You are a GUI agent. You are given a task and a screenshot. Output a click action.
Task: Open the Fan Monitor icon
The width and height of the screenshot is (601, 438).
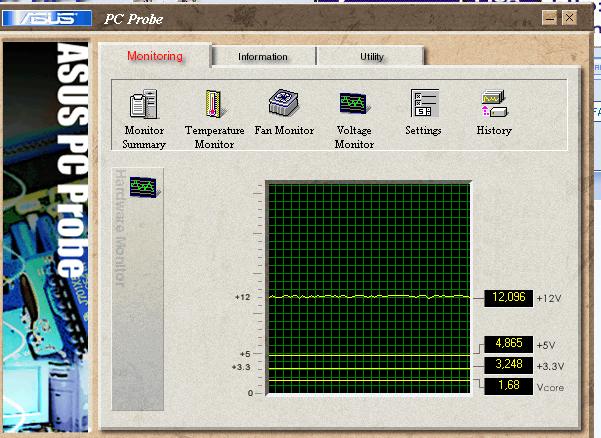pyautogui.click(x=284, y=103)
